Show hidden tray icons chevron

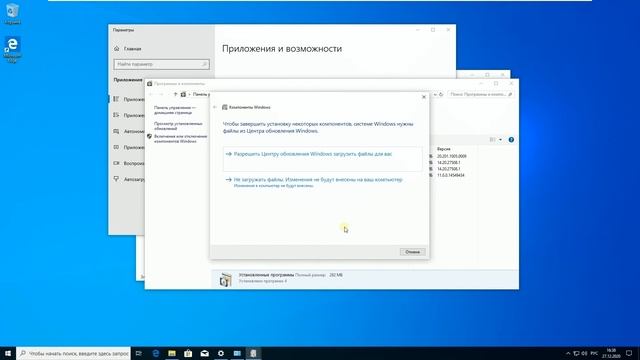point(568,353)
